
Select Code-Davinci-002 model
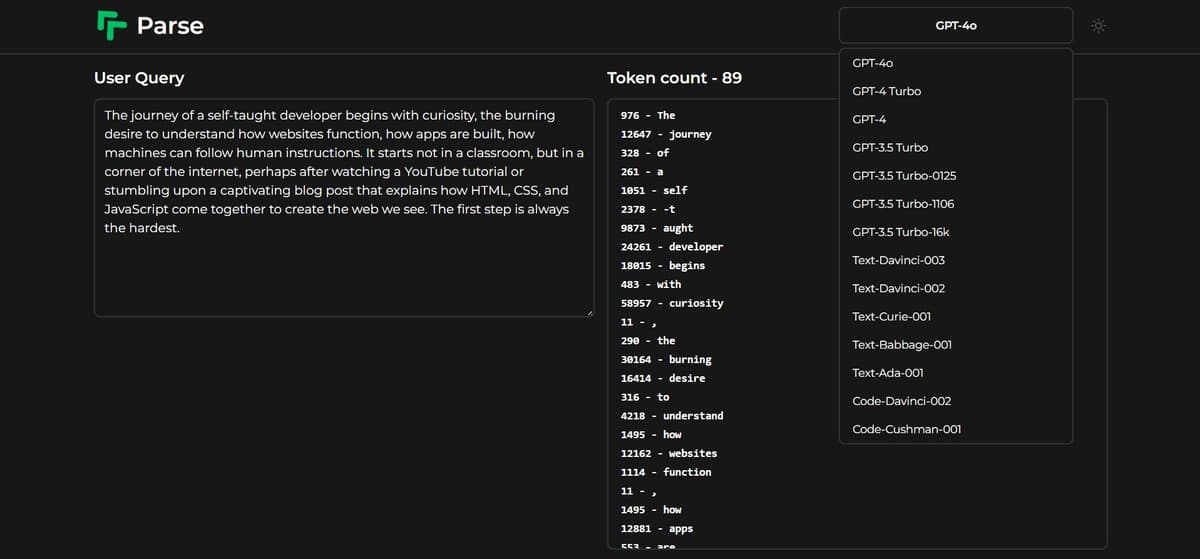click(901, 401)
